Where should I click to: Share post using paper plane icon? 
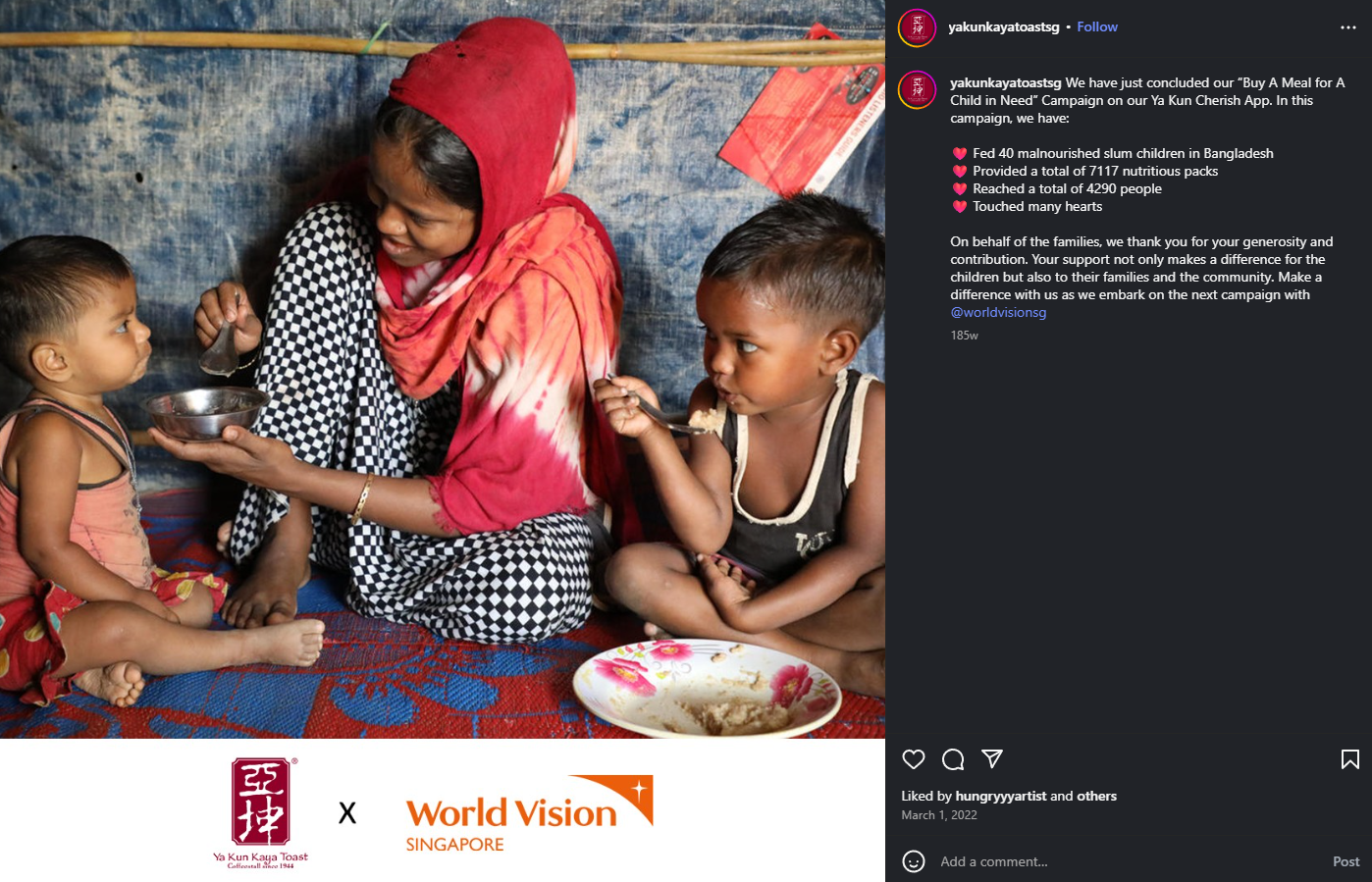pyautogui.click(x=992, y=759)
